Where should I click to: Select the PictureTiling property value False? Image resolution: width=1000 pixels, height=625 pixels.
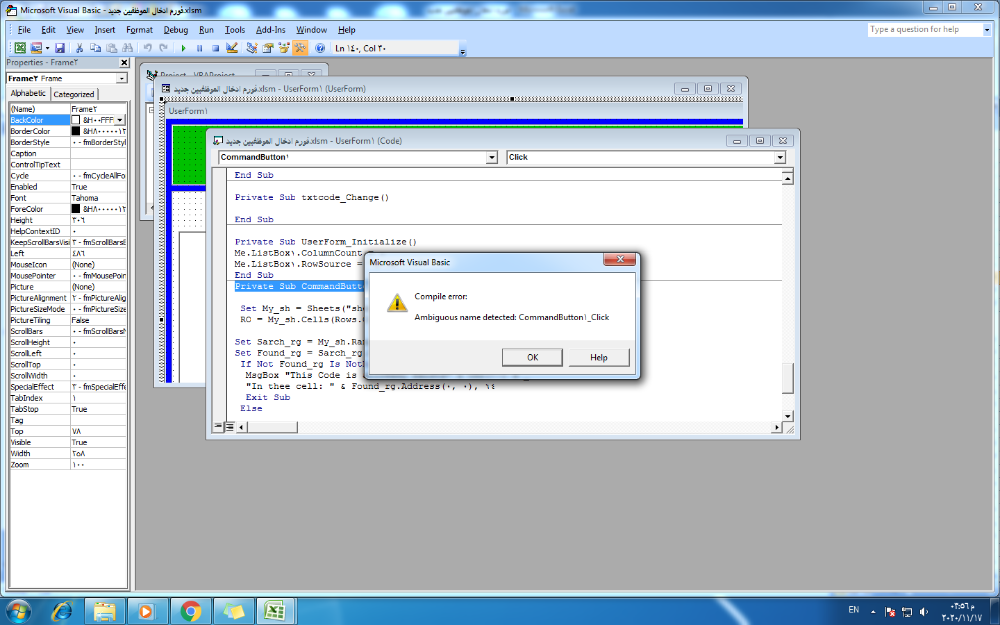[x=98, y=320]
